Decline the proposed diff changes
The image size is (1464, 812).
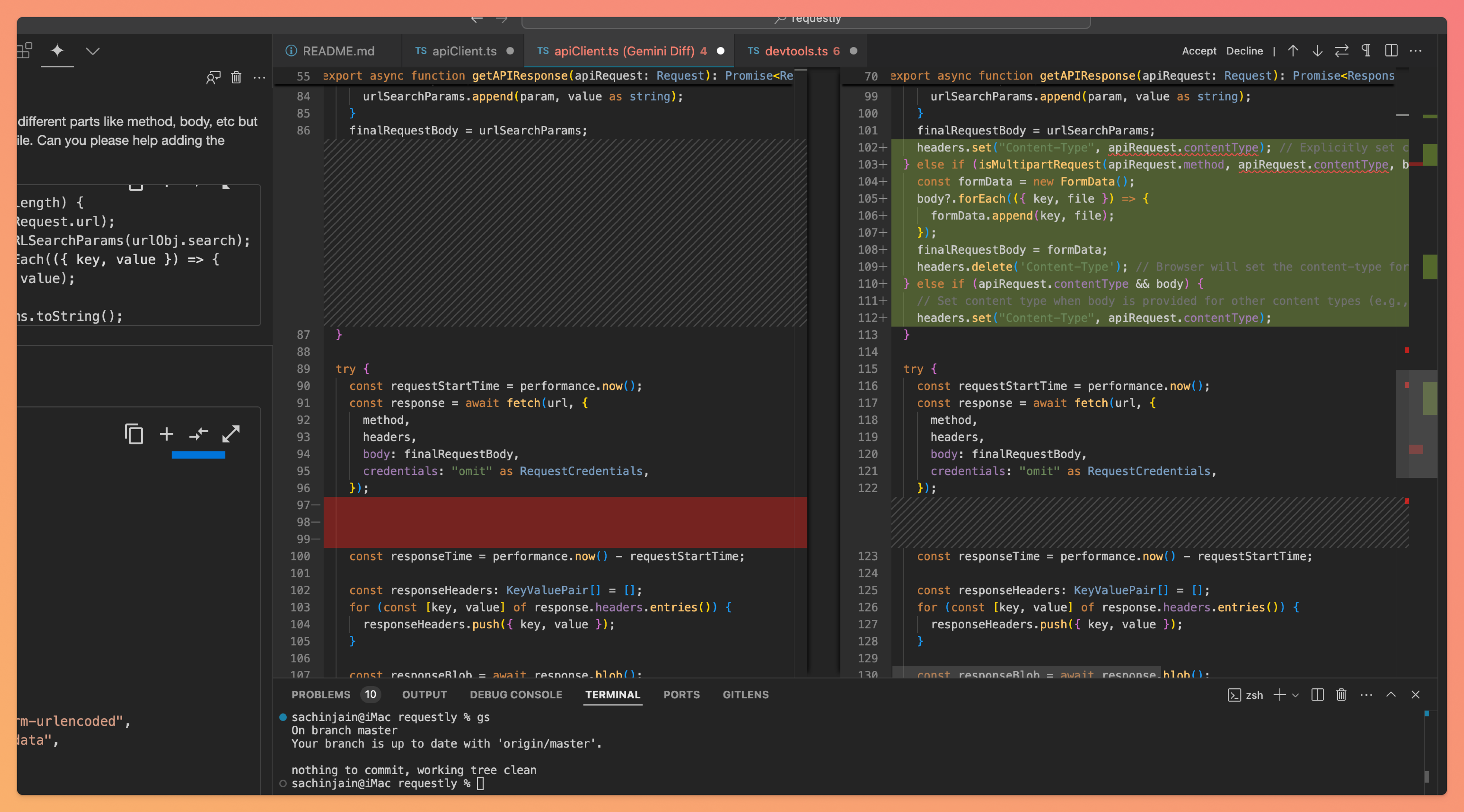[1245, 51]
